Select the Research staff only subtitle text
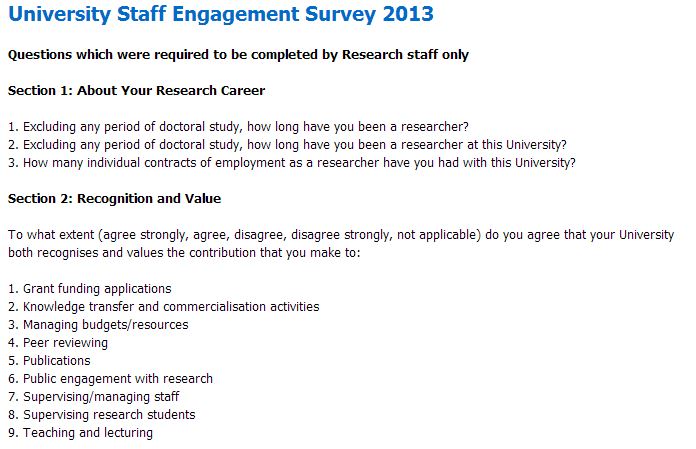 (238, 55)
